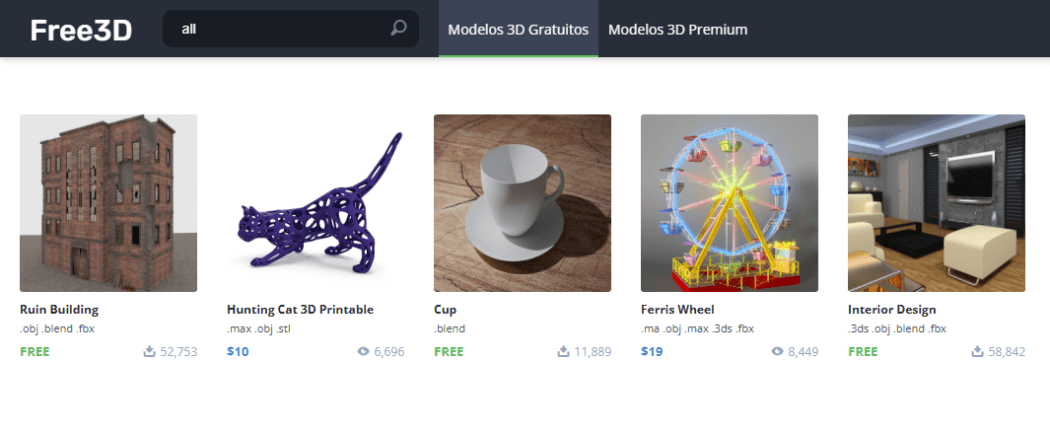Open the Ruin Building thumbnail
Image resolution: width=1050 pixels, height=433 pixels.
[108, 203]
